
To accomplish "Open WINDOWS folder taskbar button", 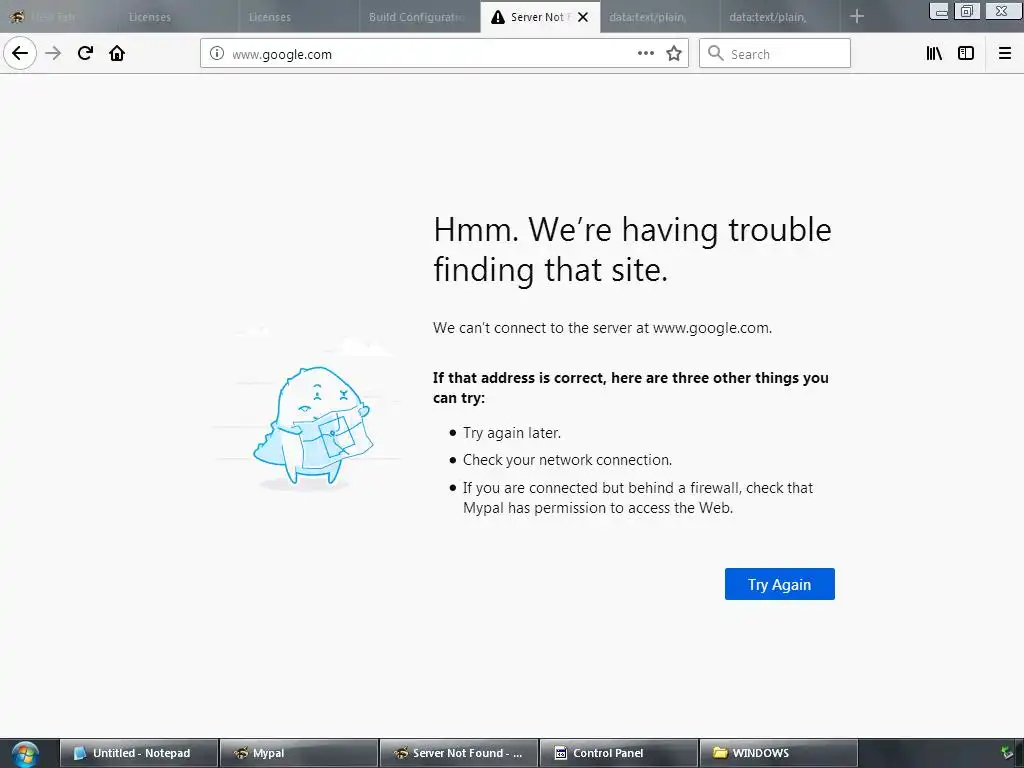I will [x=778, y=753].
